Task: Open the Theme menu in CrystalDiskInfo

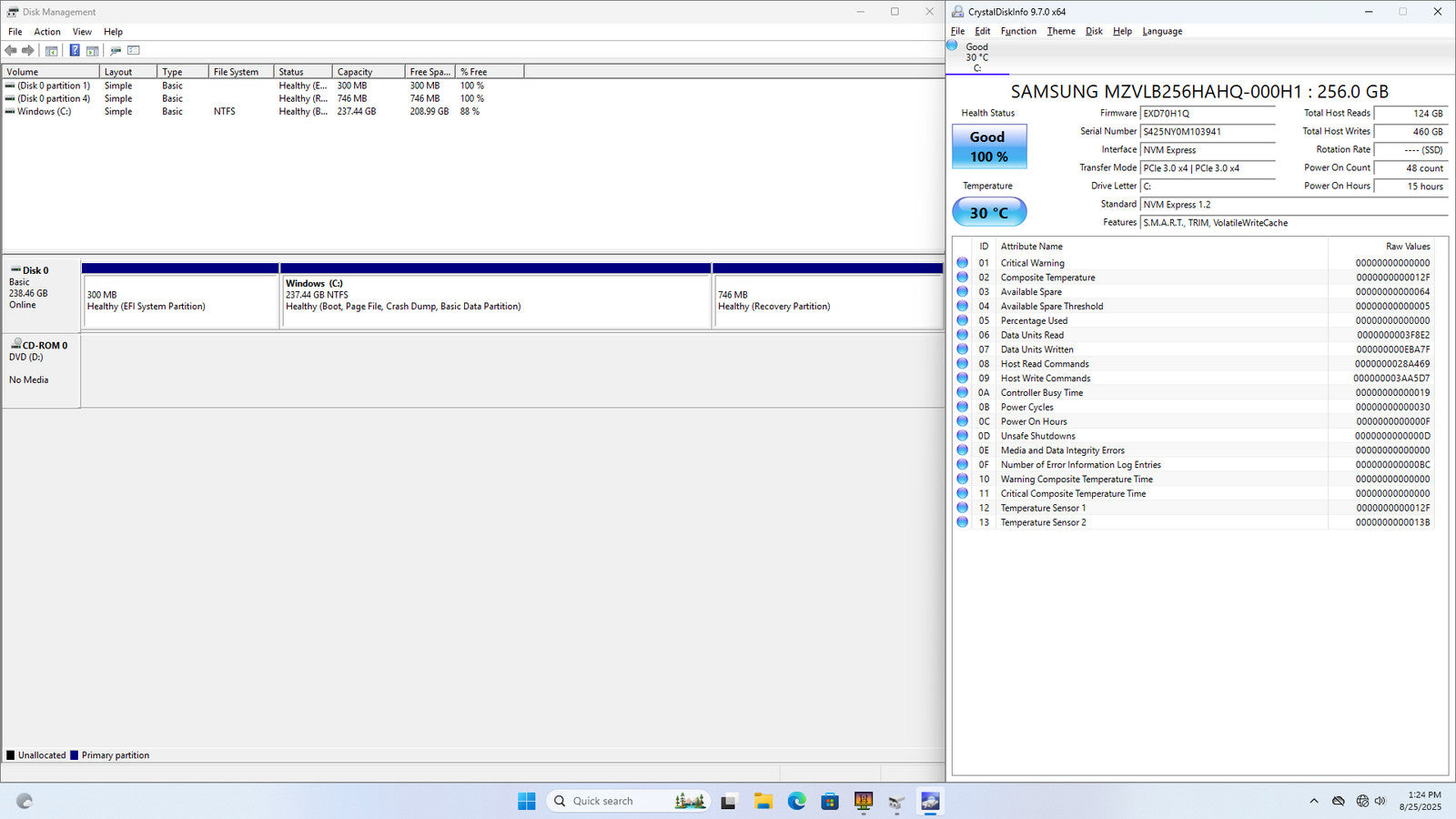Action: (1060, 31)
